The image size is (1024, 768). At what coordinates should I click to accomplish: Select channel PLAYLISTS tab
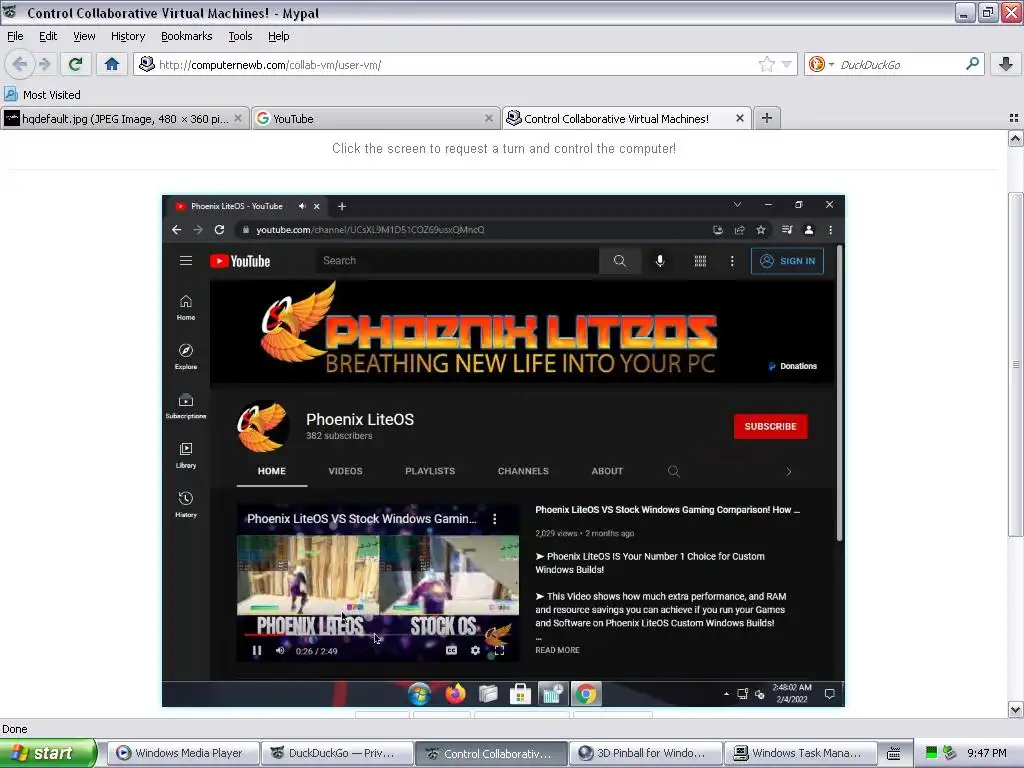click(x=430, y=471)
